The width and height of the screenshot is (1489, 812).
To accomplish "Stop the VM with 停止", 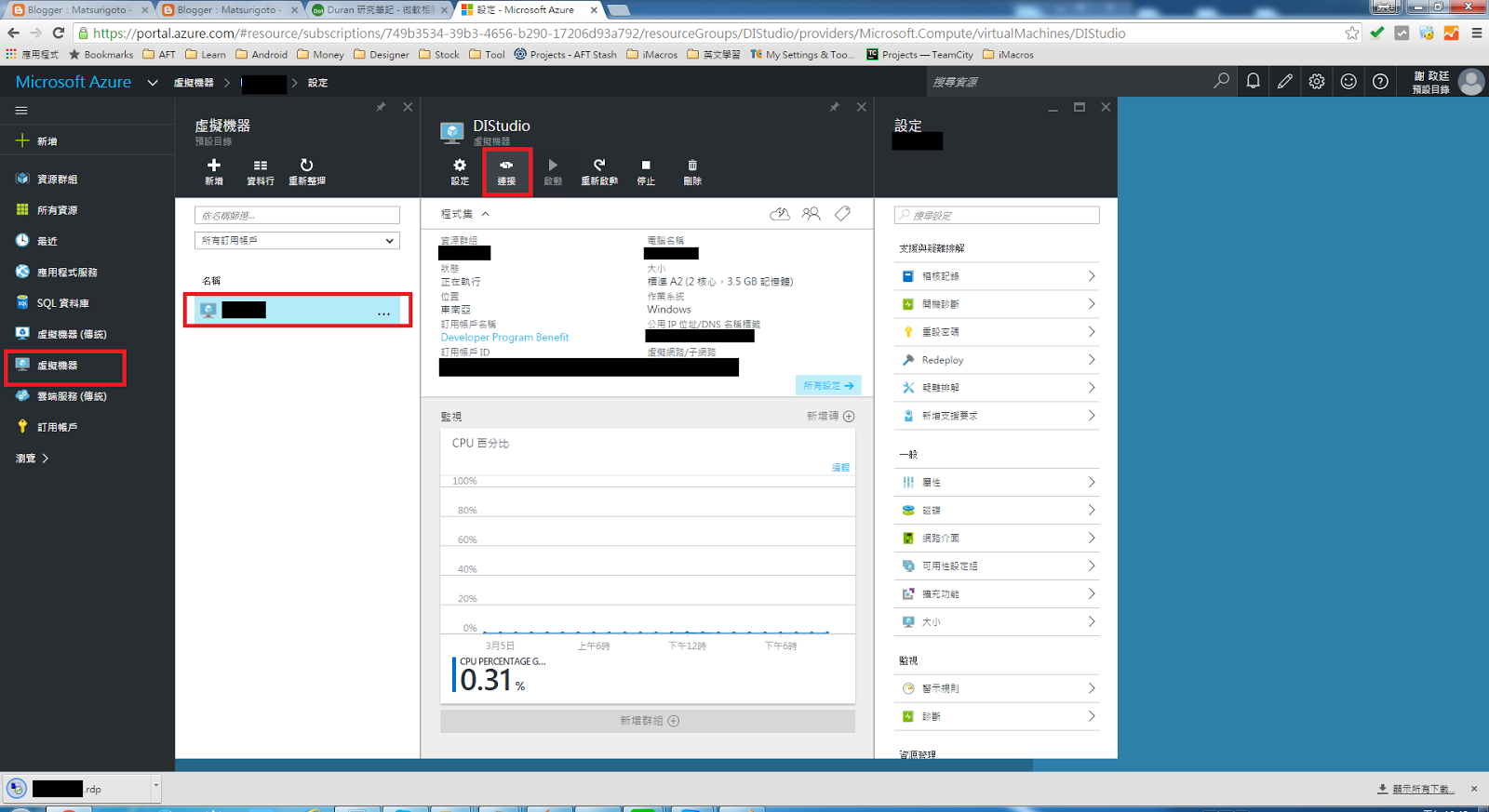I will click(646, 171).
